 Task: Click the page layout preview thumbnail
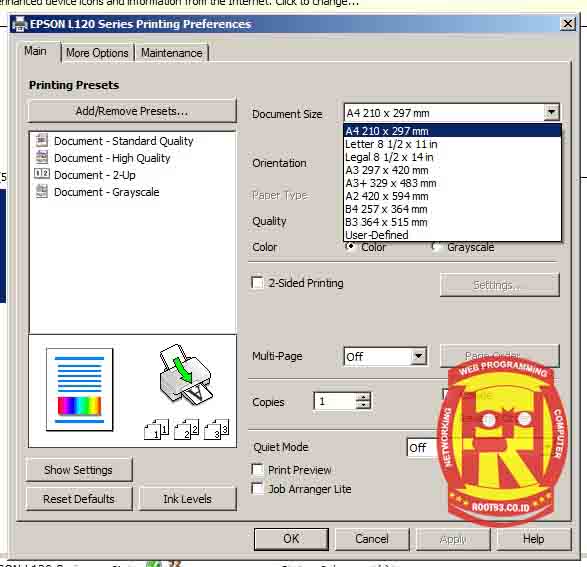click(x=79, y=390)
